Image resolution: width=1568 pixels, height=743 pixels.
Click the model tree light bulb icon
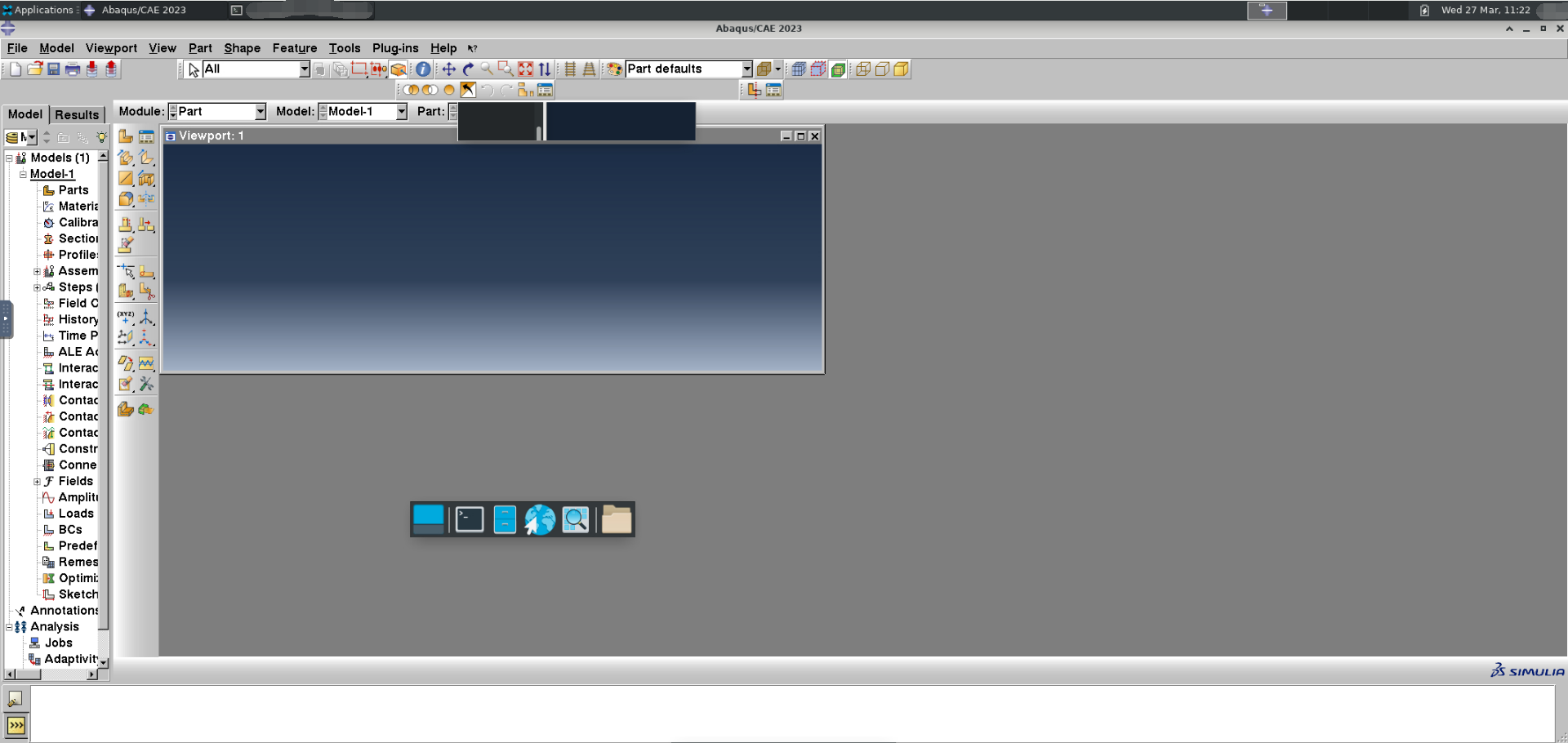[x=101, y=137]
